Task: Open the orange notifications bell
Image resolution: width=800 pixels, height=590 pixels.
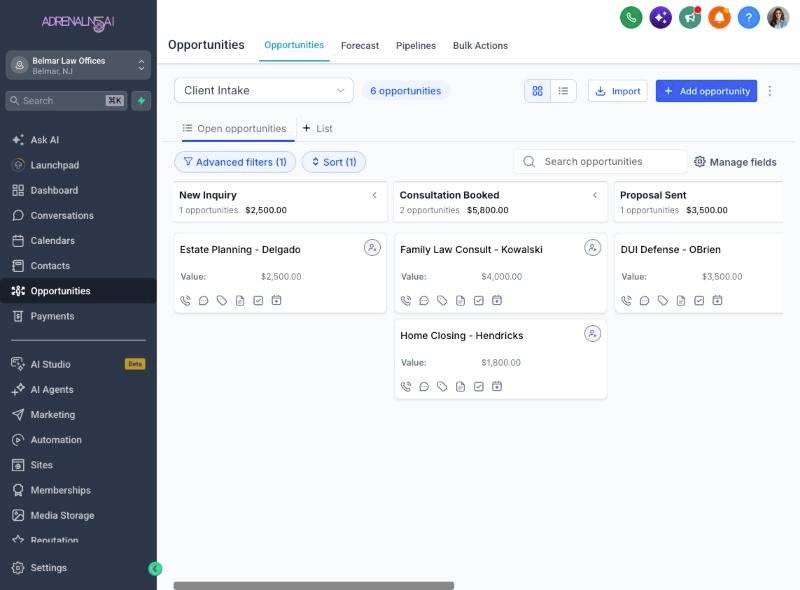Action: click(x=719, y=18)
